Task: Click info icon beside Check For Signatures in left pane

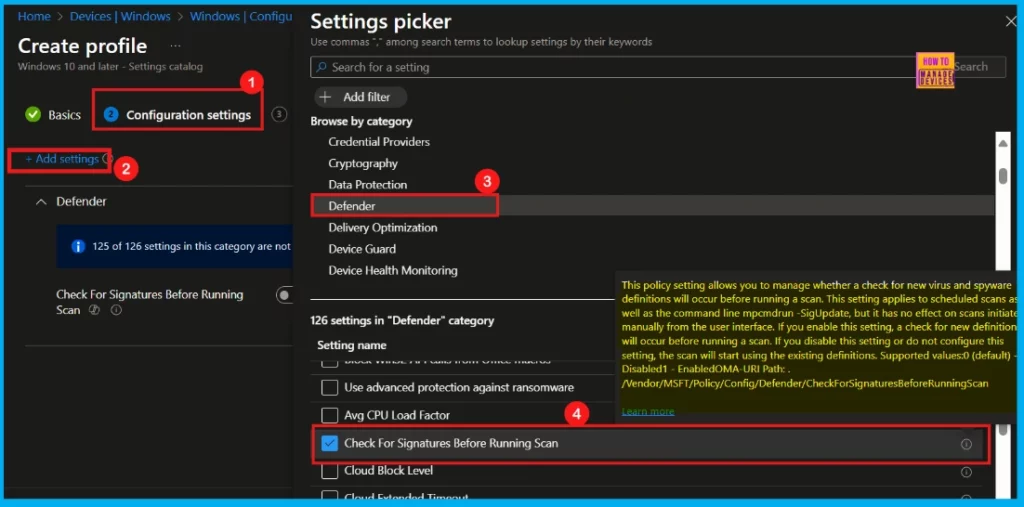Action: pyautogui.click(x=116, y=310)
